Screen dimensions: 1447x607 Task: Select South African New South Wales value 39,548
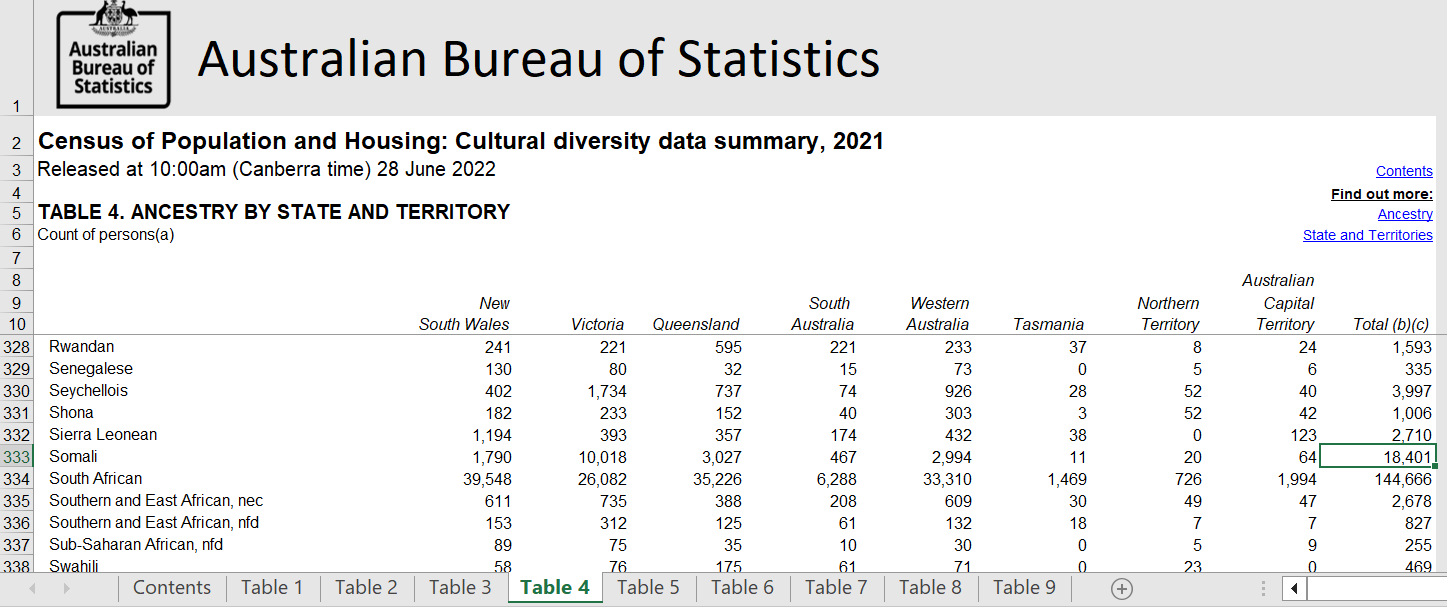pyautogui.click(x=485, y=479)
